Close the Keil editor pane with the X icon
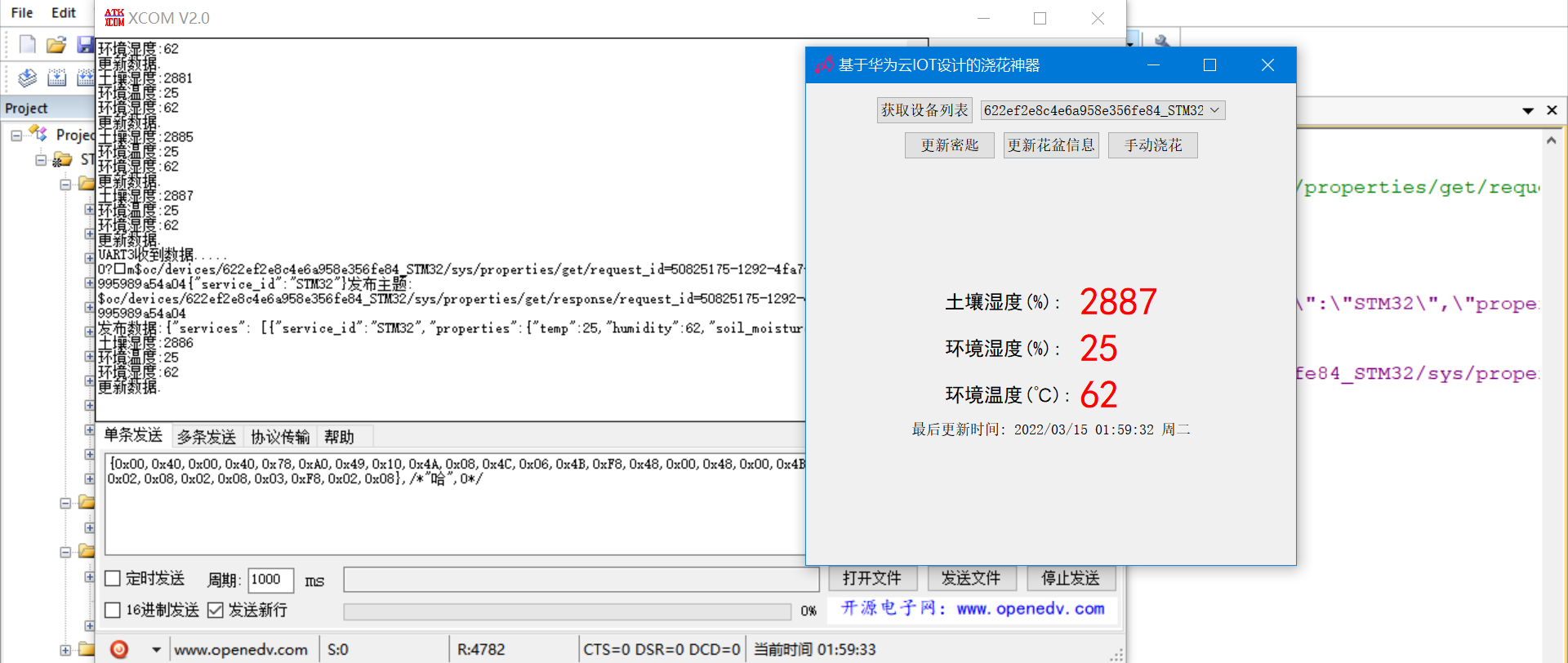The height and width of the screenshot is (663, 1568). click(1552, 110)
